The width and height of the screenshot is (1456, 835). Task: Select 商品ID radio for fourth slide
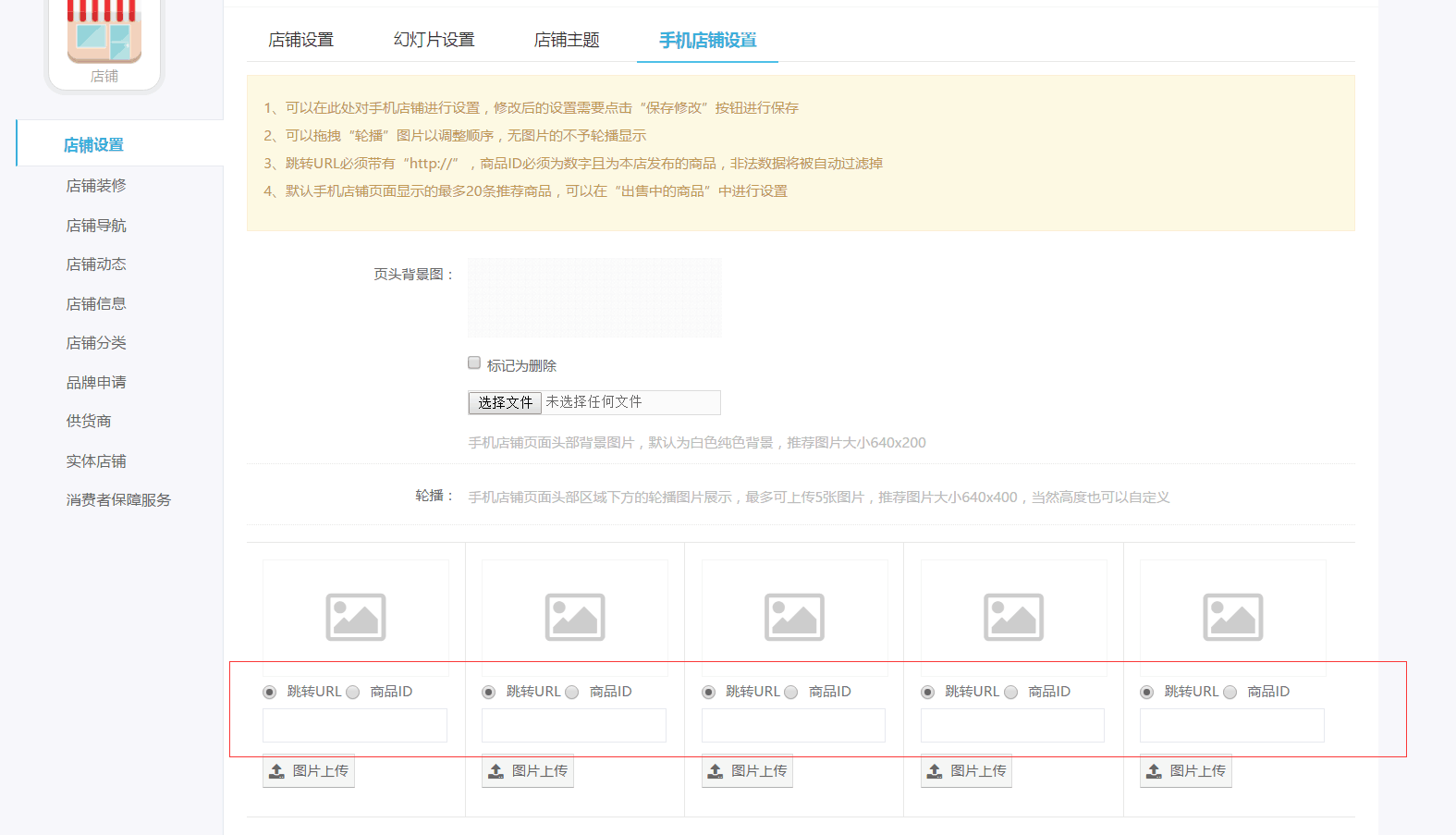pos(1011,692)
